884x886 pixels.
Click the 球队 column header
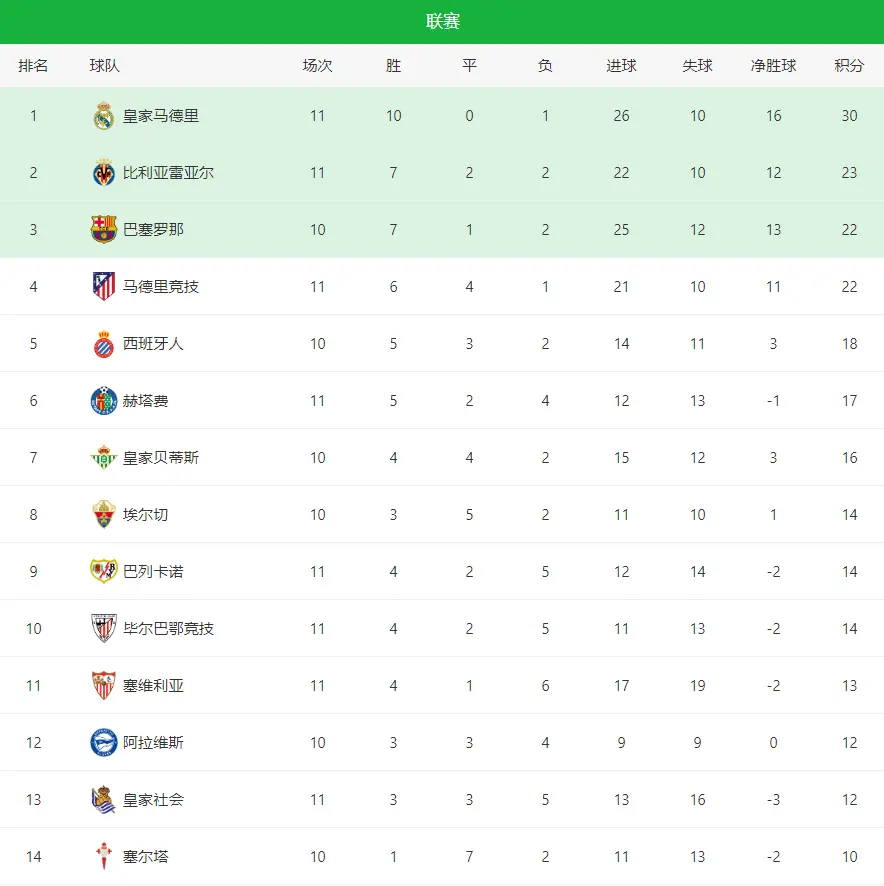pos(104,66)
